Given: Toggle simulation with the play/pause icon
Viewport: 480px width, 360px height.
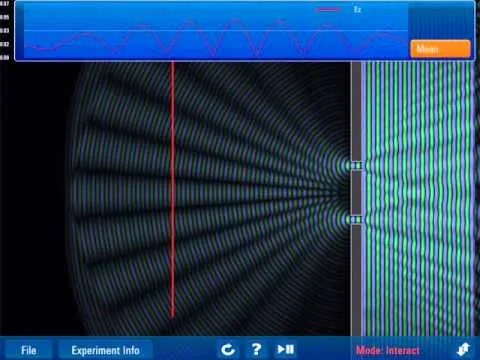Looking at the screenshot, I should point(286,349).
